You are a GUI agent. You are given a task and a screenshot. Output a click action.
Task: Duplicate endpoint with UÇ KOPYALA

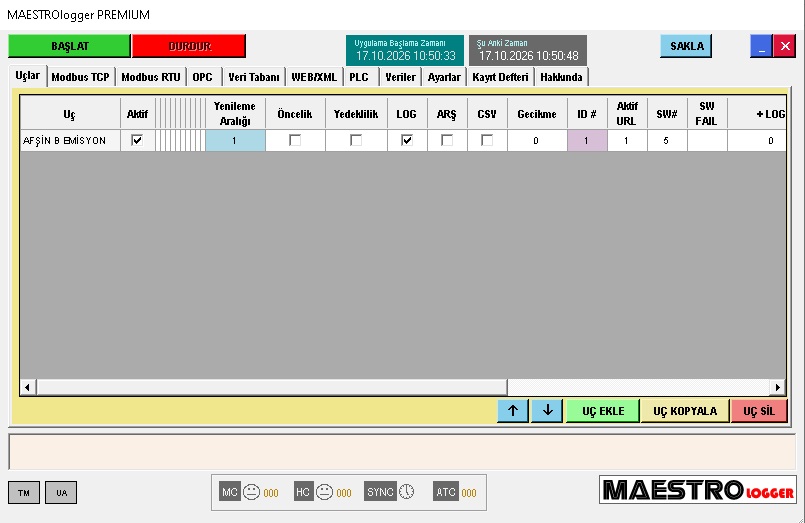[685, 411]
